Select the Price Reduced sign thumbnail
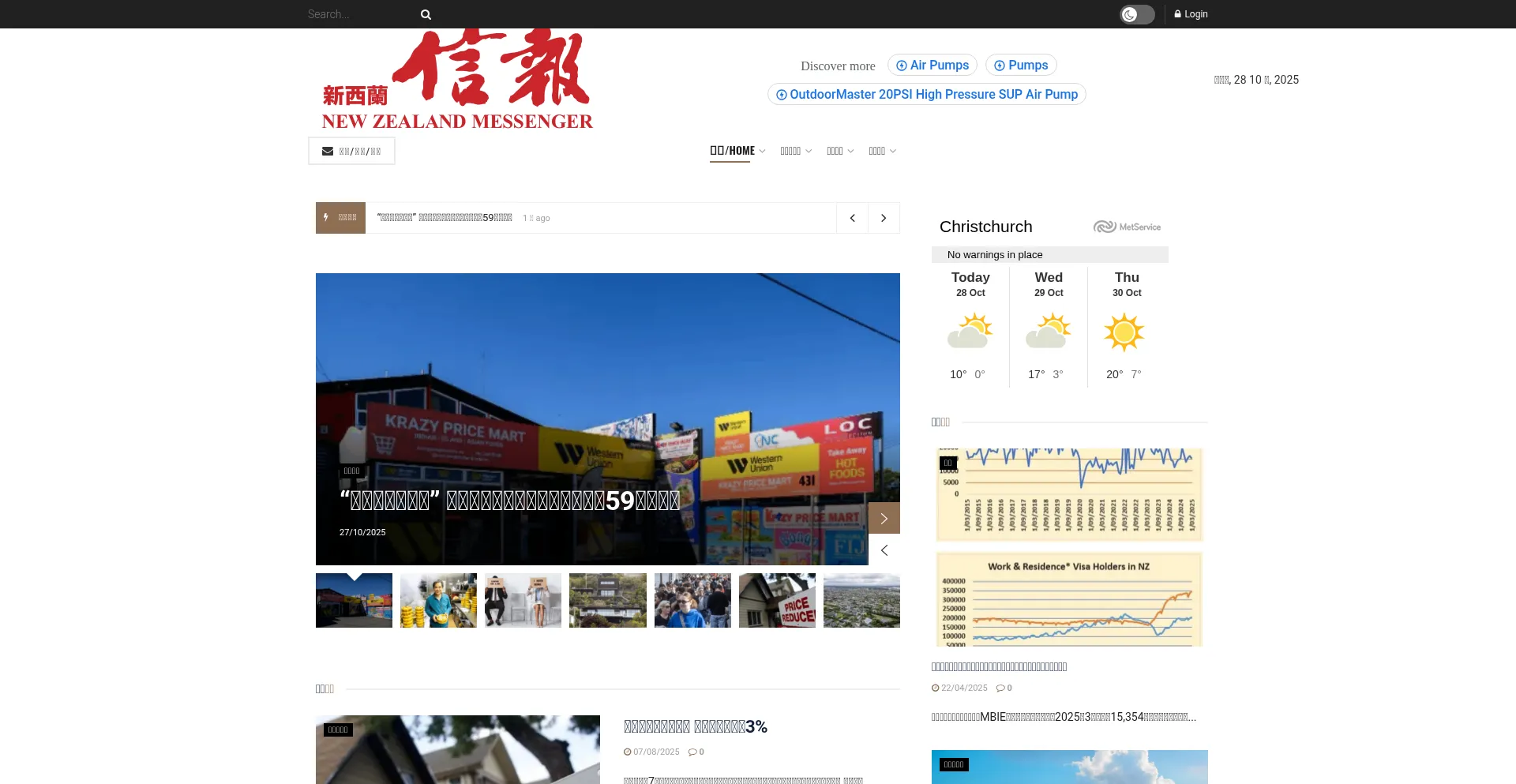 777,601
